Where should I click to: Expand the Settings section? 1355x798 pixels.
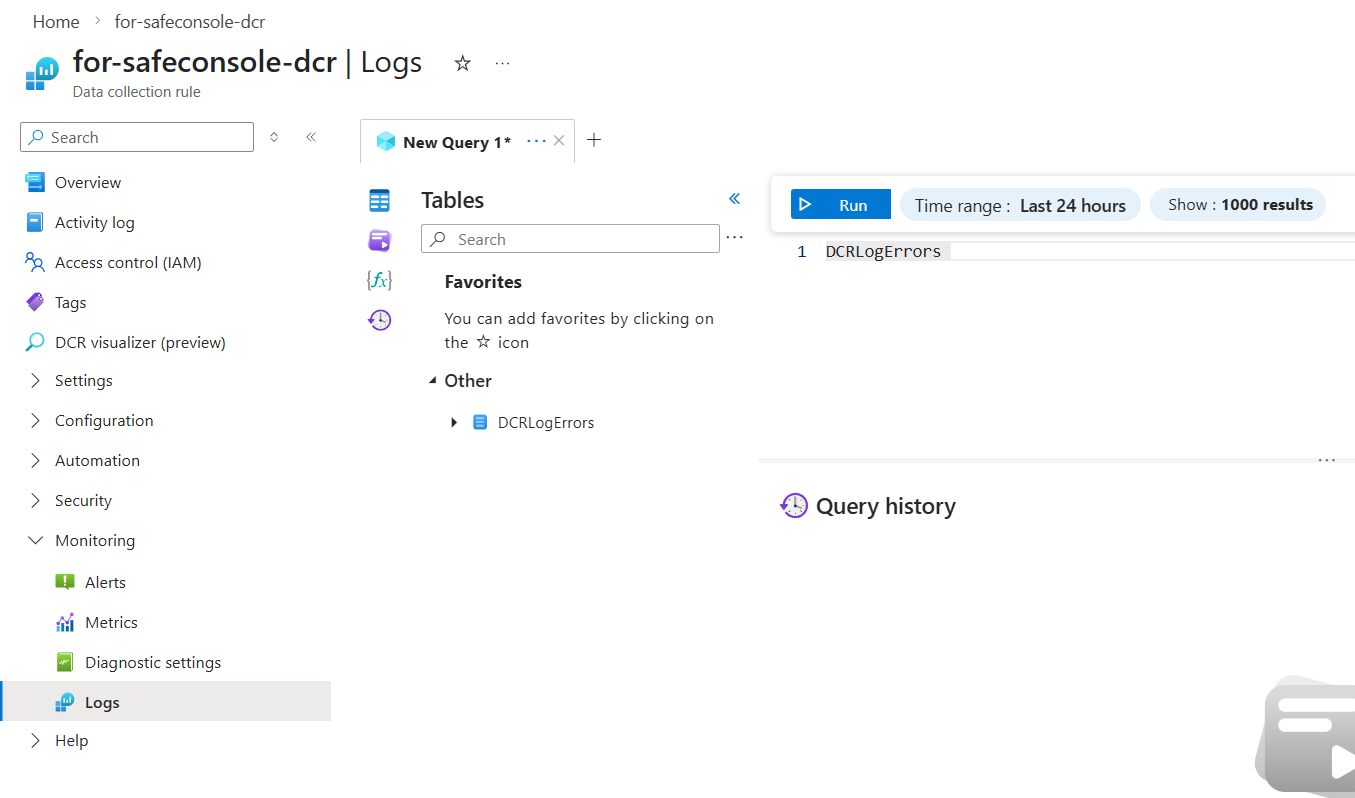click(36, 380)
